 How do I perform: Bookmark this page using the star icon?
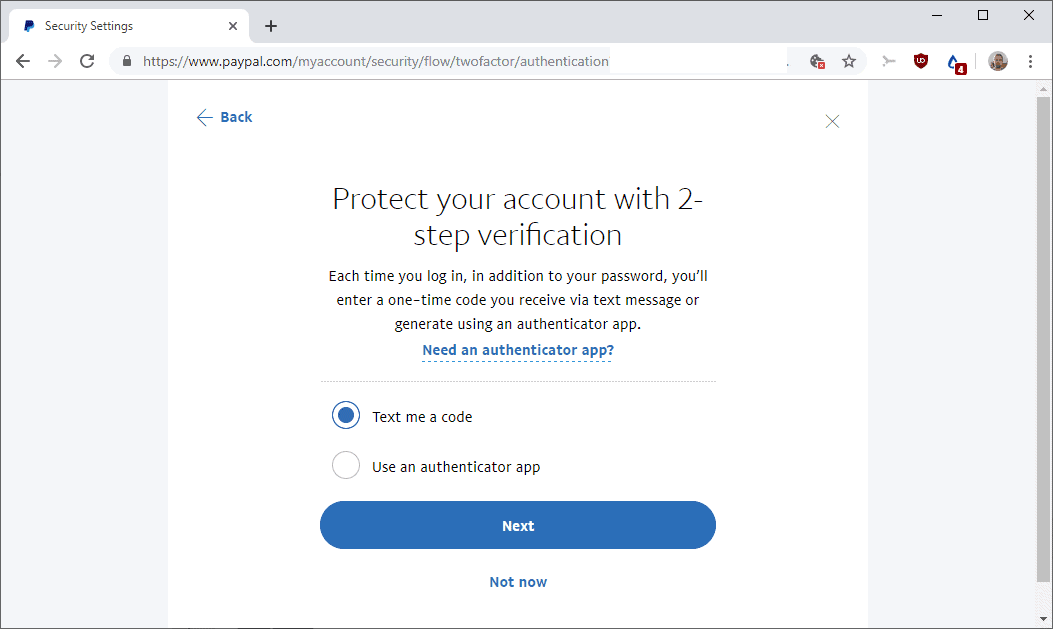coord(849,61)
